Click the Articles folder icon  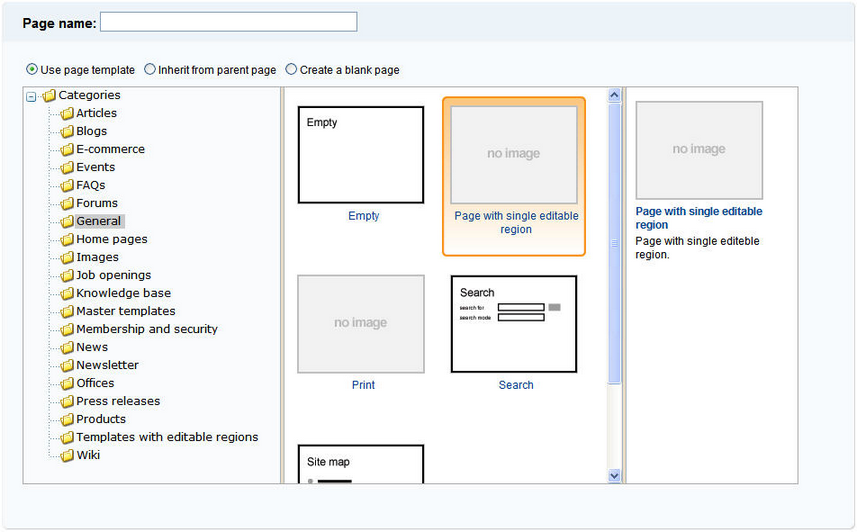click(x=67, y=113)
